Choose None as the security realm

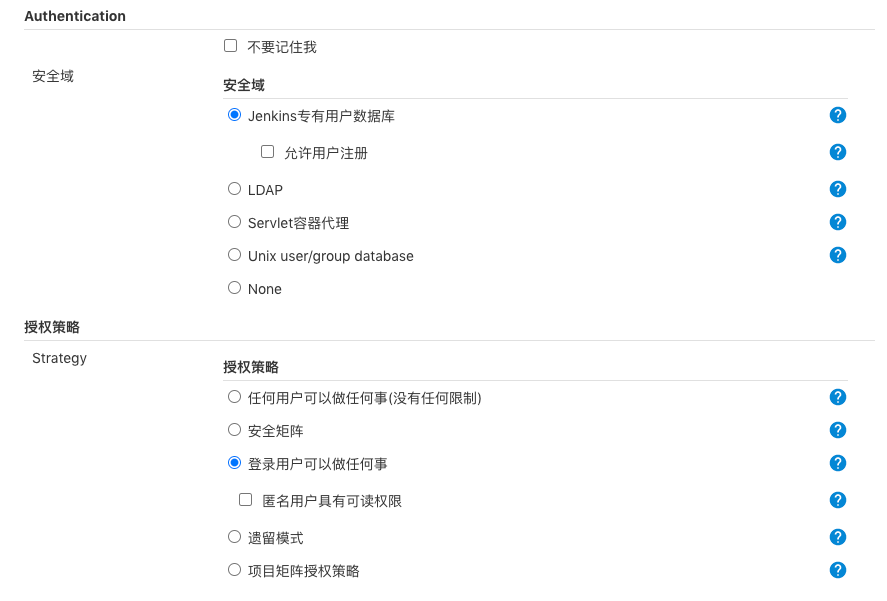pos(233,288)
